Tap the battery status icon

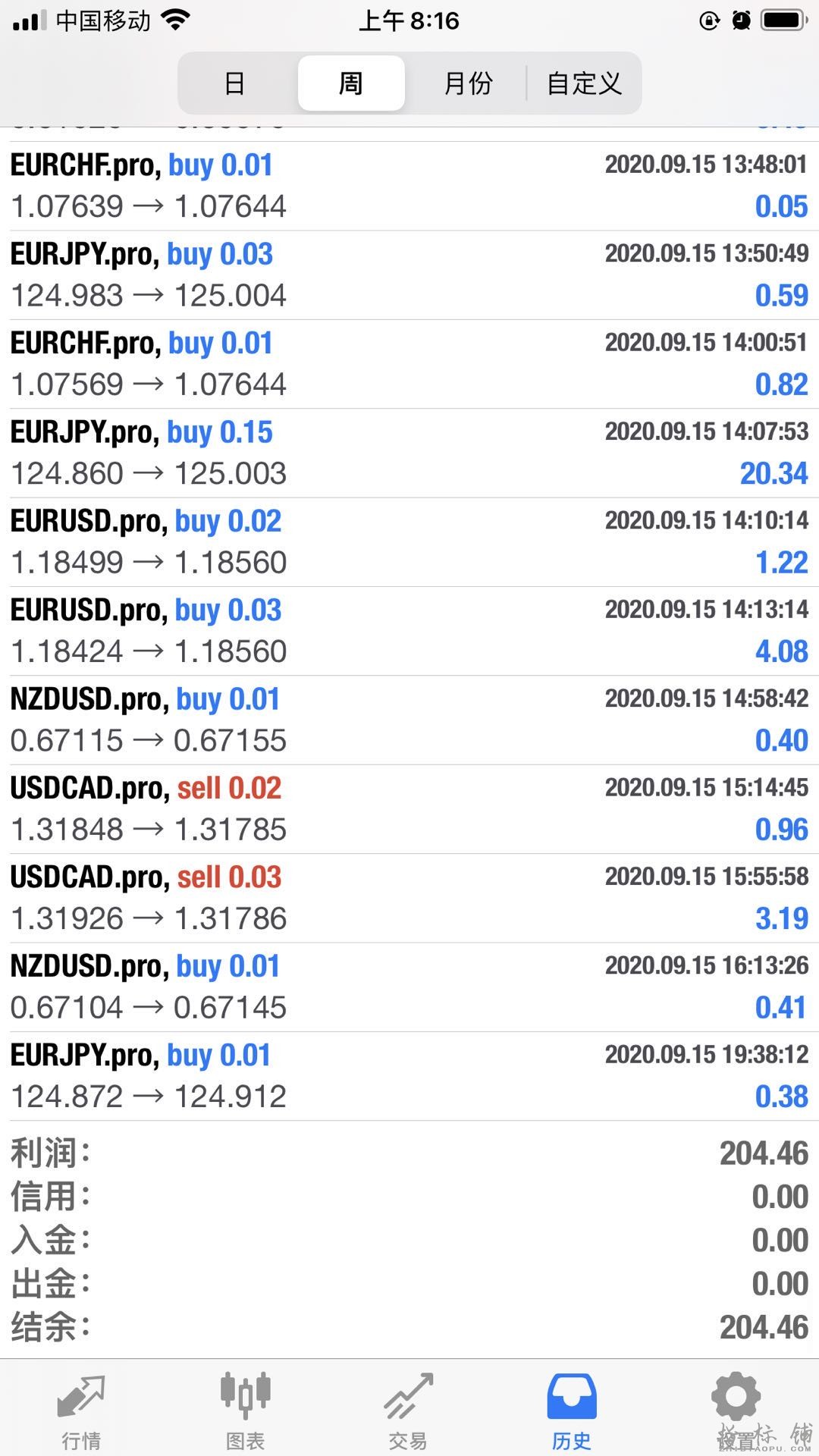[784, 20]
